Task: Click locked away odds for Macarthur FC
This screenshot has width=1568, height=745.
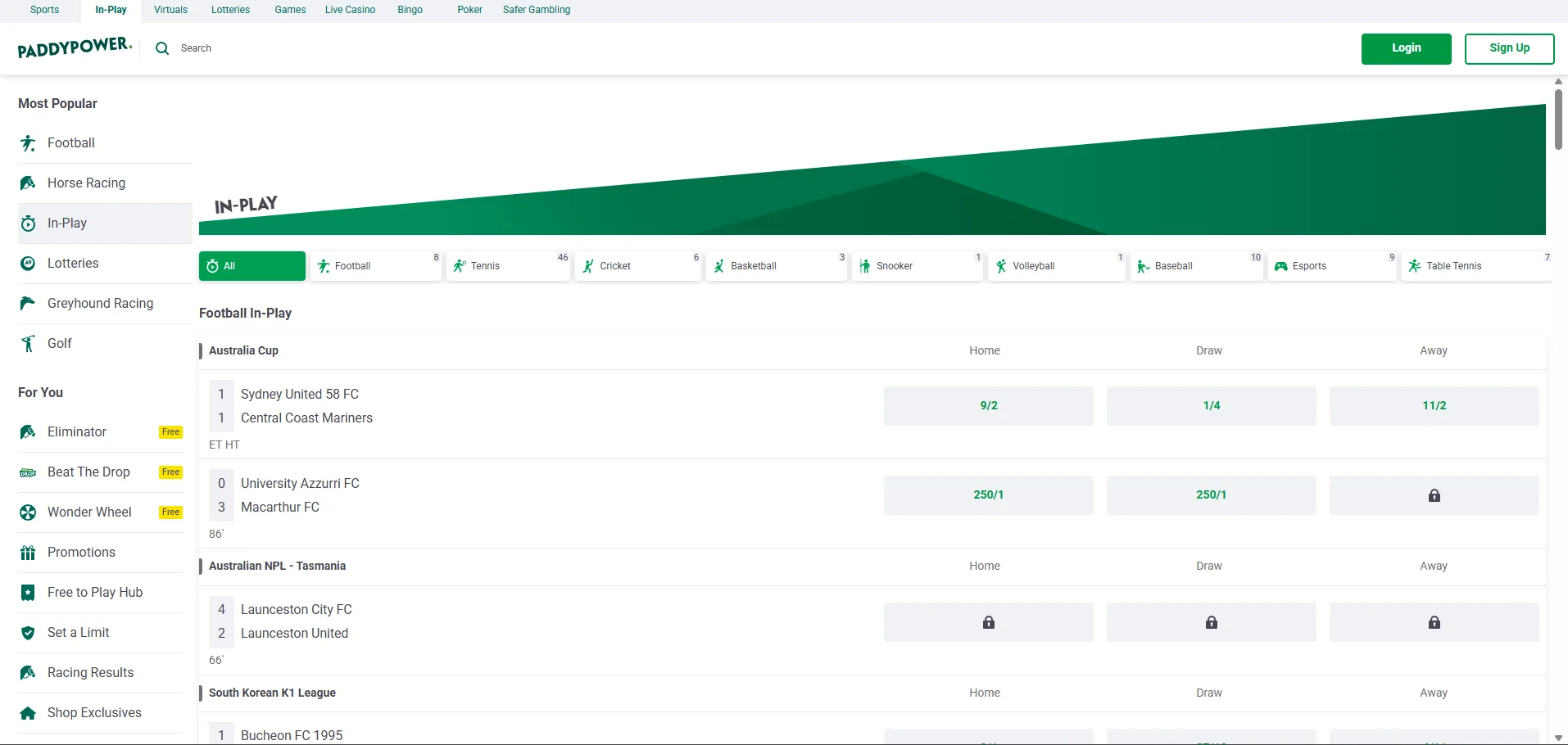Action: [1434, 495]
